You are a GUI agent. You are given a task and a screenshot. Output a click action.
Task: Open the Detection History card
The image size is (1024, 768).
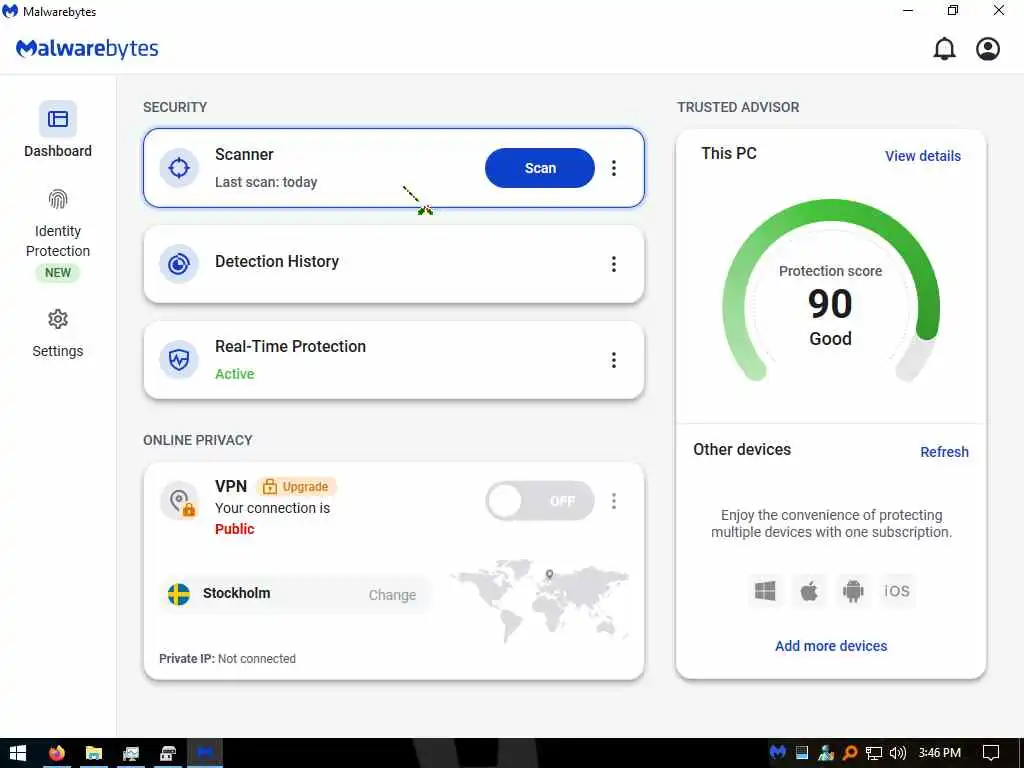tap(394, 264)
